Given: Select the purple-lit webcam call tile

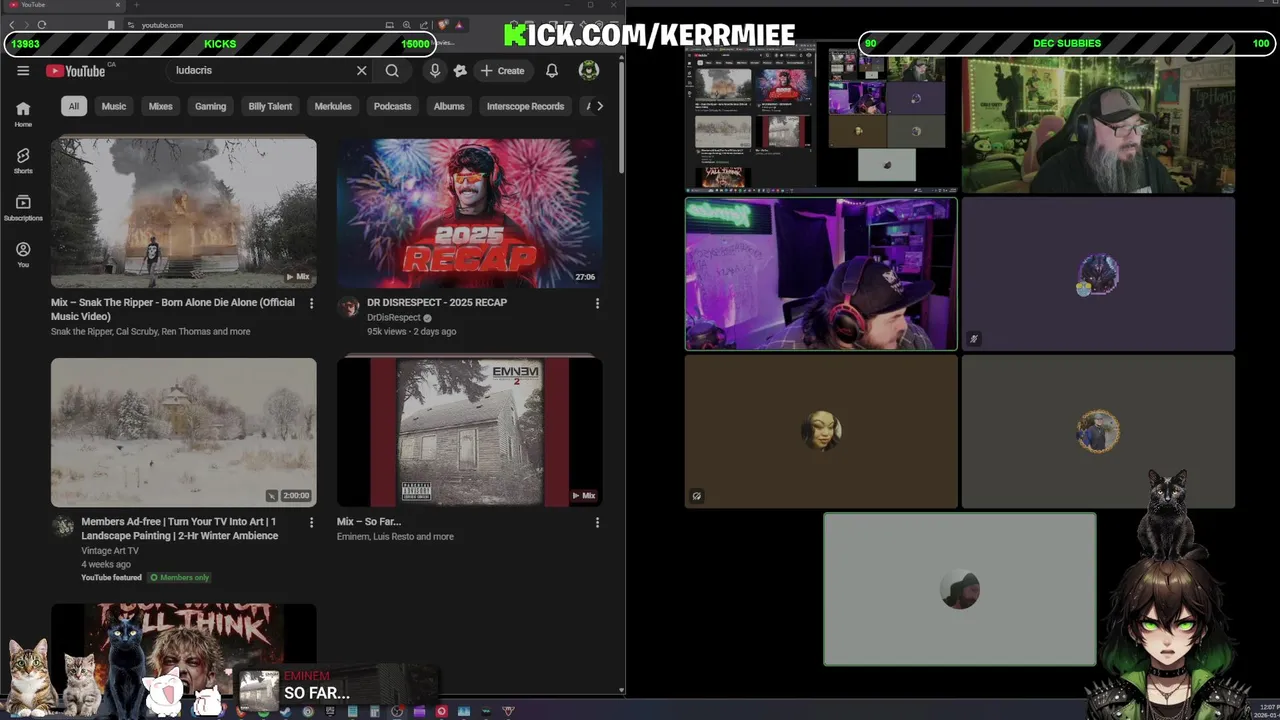Looking at the screenshot, I should pos(821,274).
